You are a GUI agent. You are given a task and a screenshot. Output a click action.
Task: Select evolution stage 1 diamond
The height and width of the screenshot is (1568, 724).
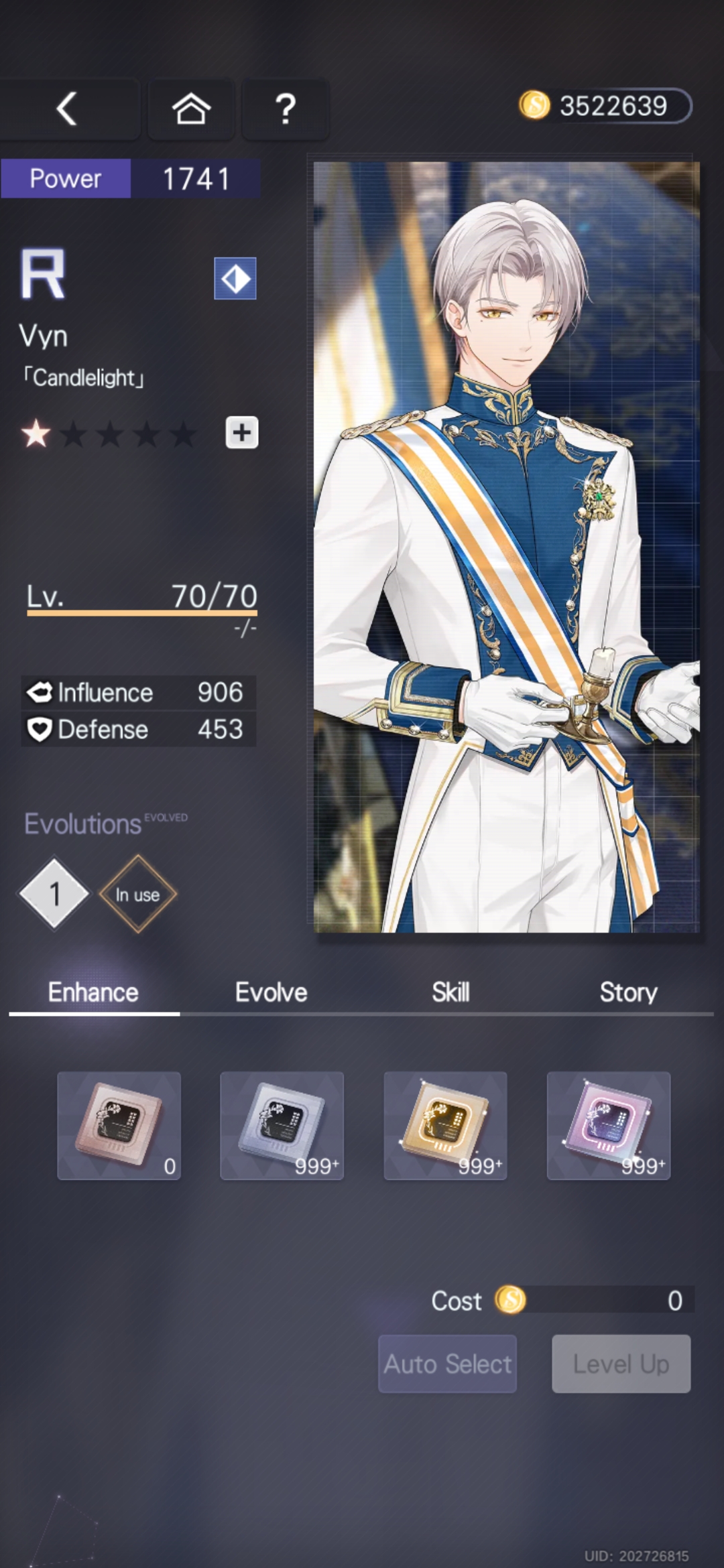pos(54,894)
